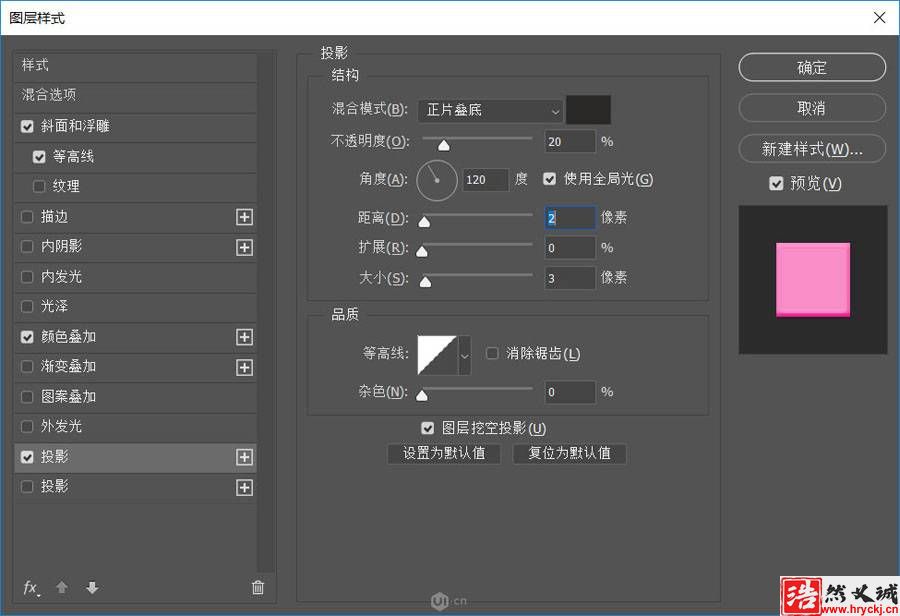Open the 混合模式 正片叠底 dropdown
The image size is (900, 616).
[490, 110]
